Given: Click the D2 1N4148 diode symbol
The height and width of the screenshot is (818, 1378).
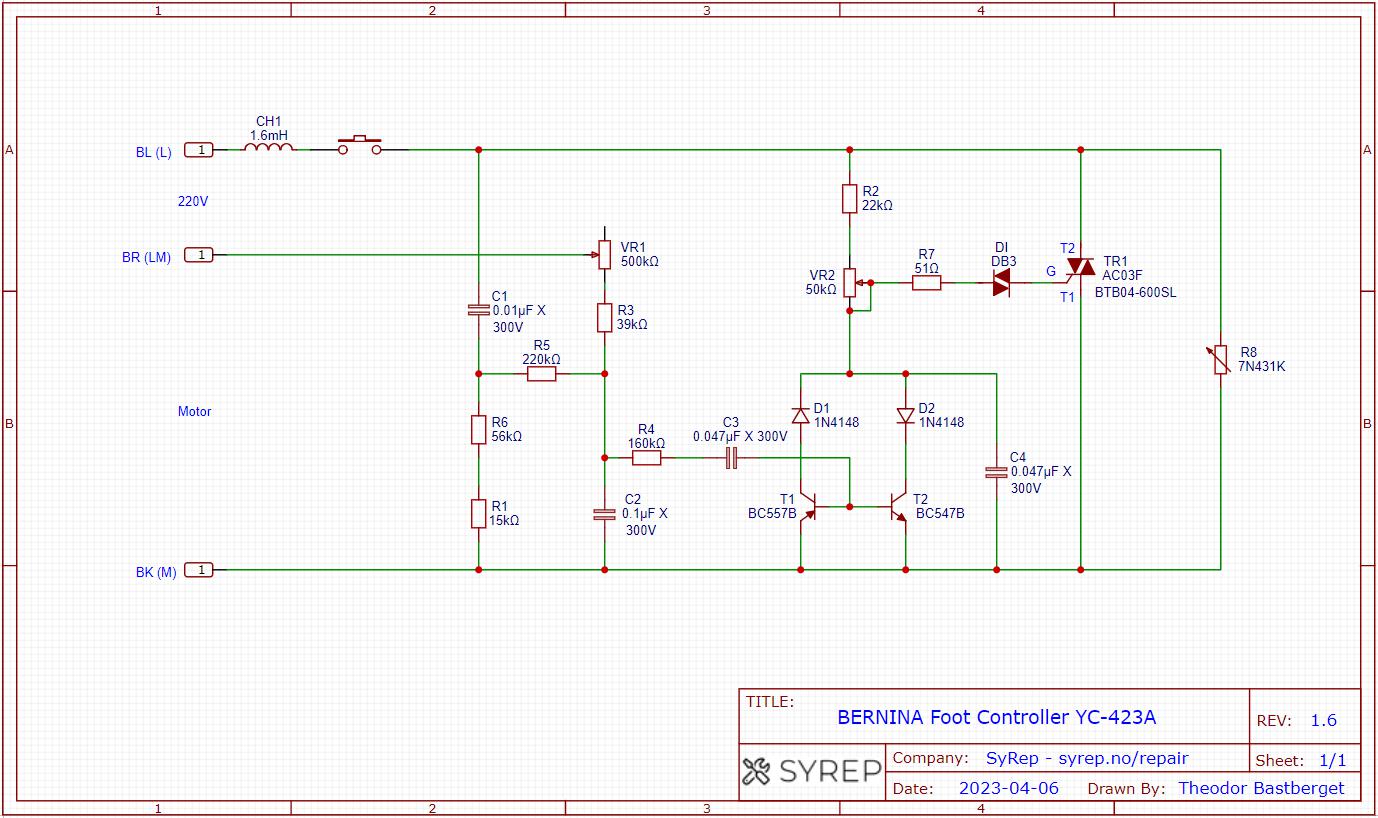Looking at the screenshot, I should click(x=906, y=415).
